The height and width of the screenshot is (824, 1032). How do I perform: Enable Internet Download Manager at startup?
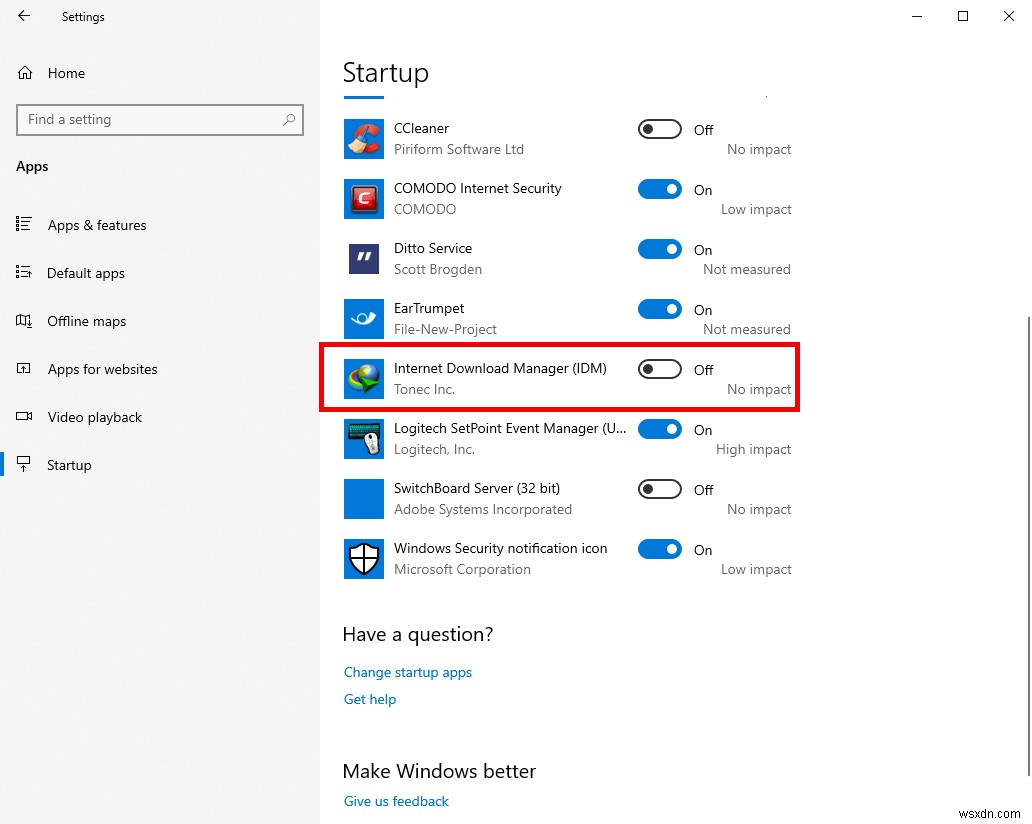pyautogui.click(x=658, y=369)
